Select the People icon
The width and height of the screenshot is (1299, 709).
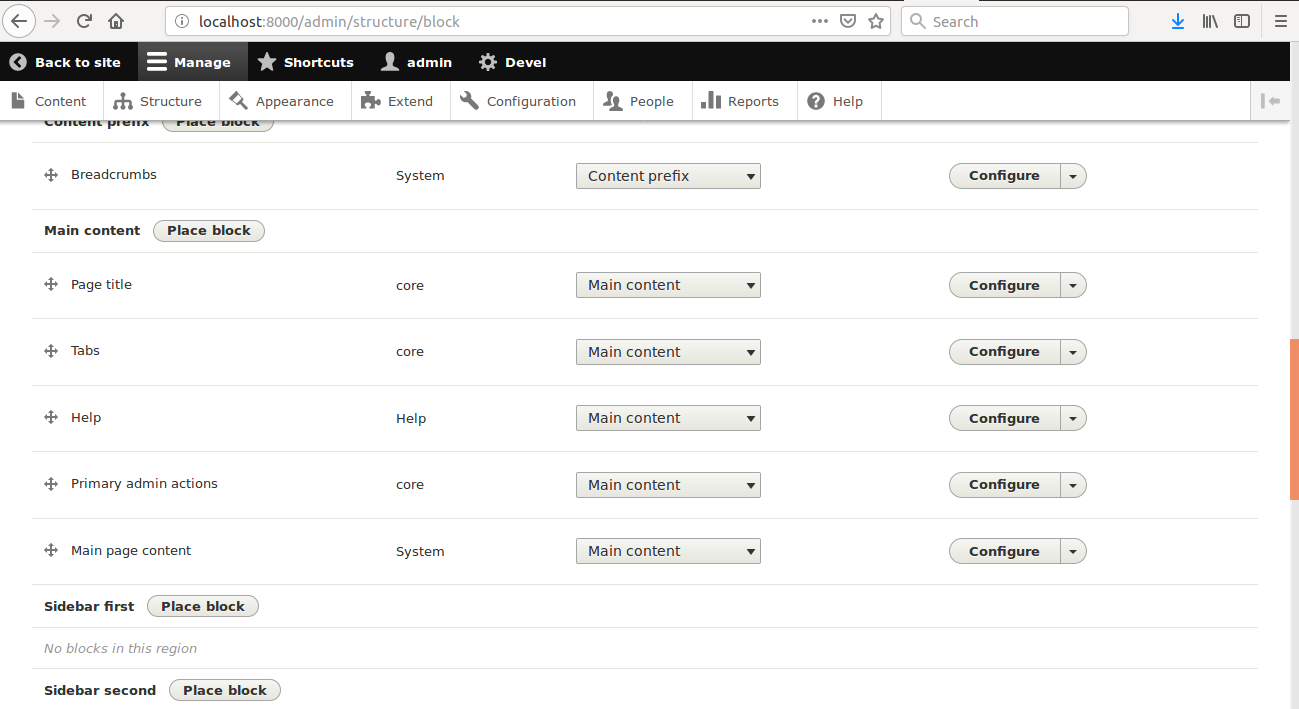click(614, 100)
